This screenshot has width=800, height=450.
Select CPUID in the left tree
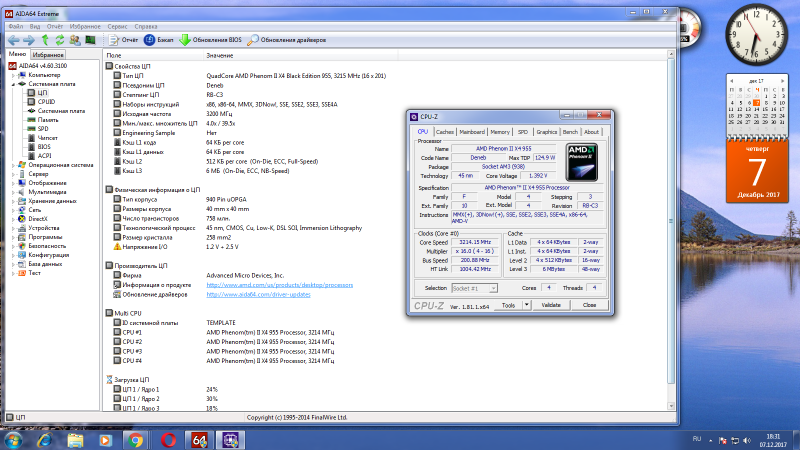coord(47,101)
